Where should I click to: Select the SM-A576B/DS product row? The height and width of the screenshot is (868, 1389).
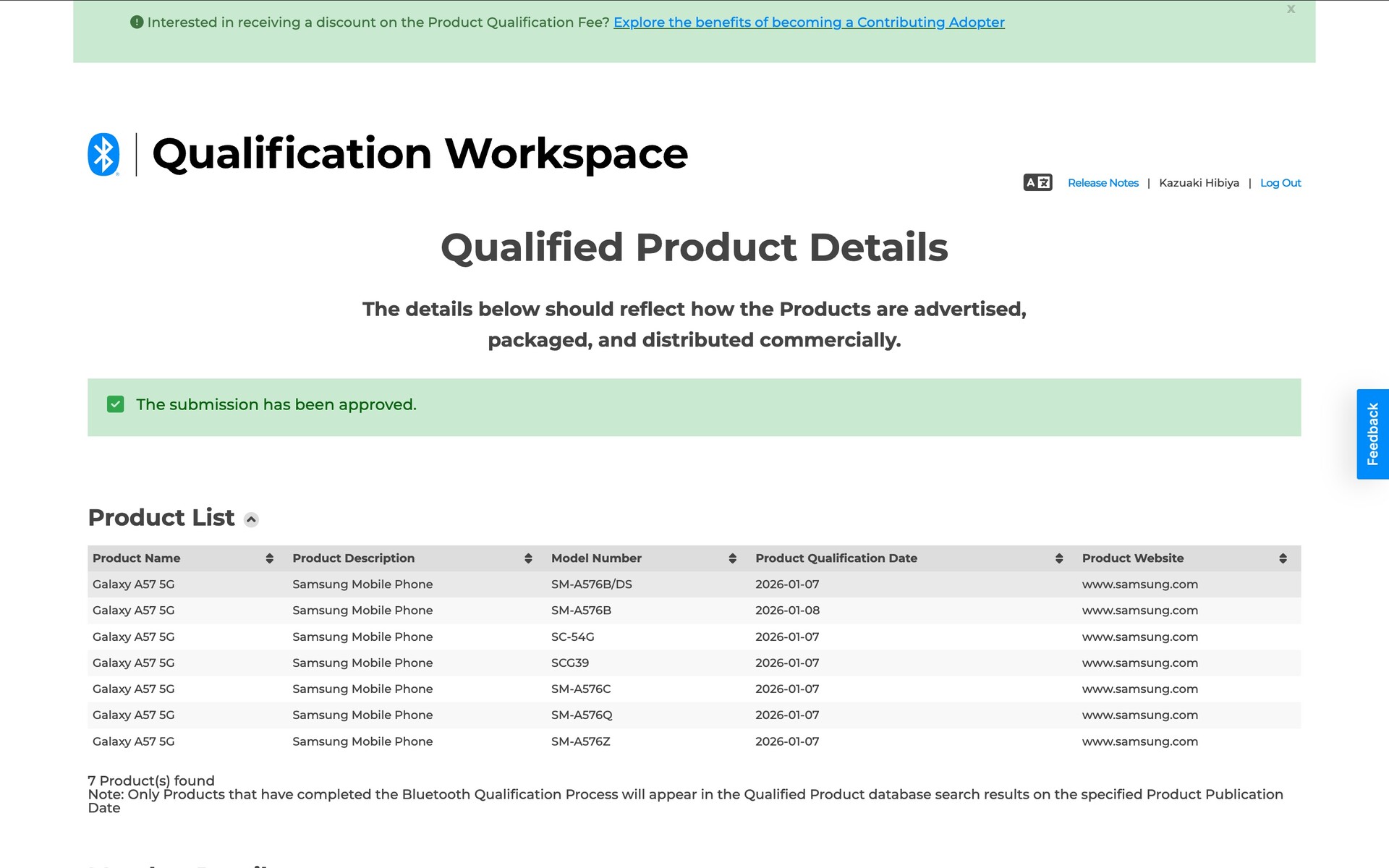(591, 584)
